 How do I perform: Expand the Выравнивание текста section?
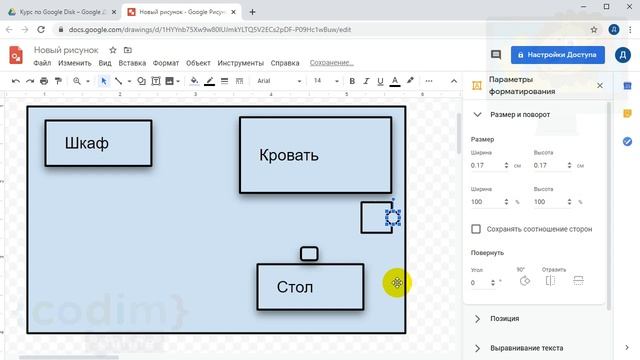pyautogui.click(x=478, y=348)
